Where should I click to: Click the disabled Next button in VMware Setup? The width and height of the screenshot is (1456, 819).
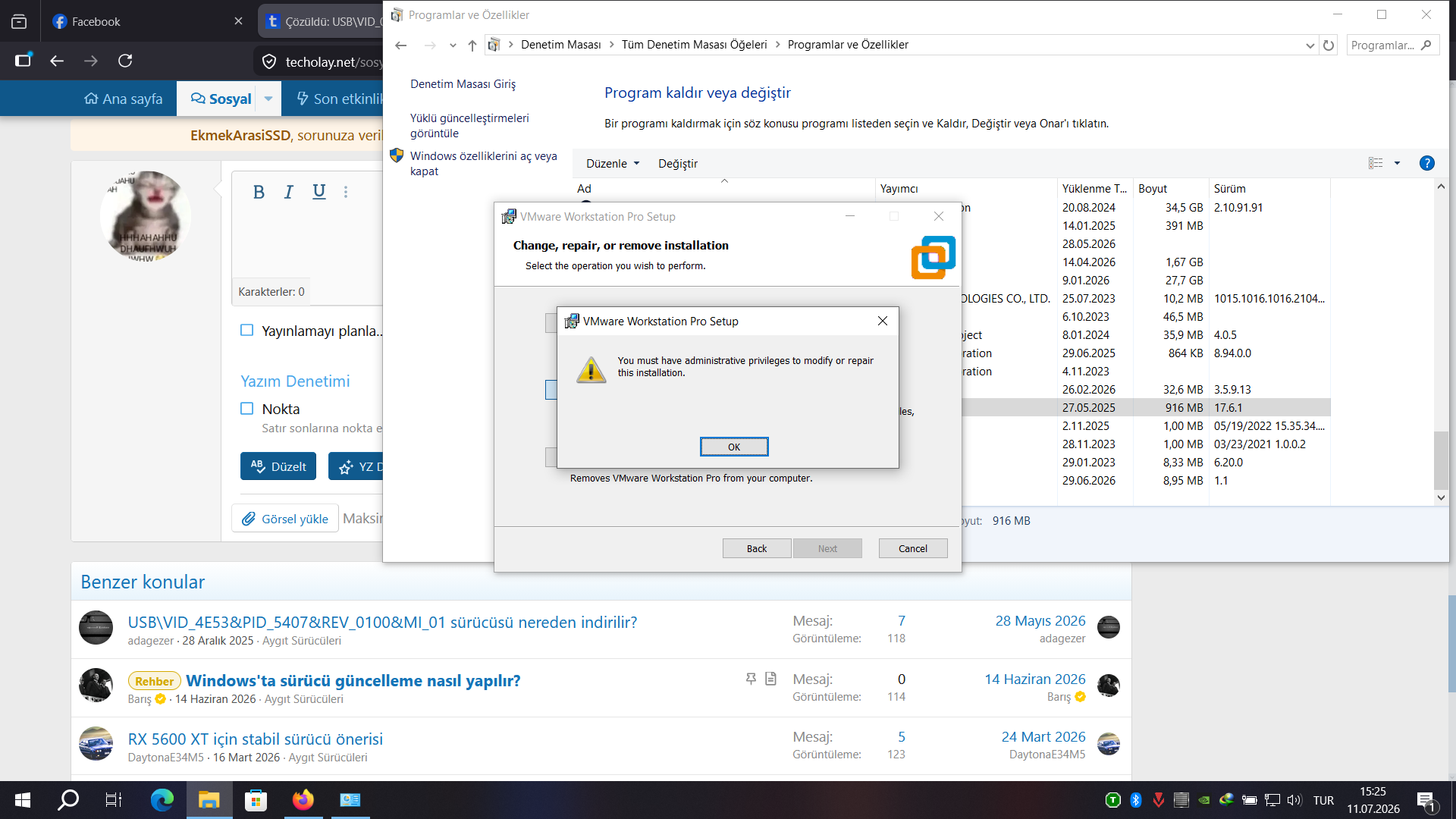(x=827, y=548)
